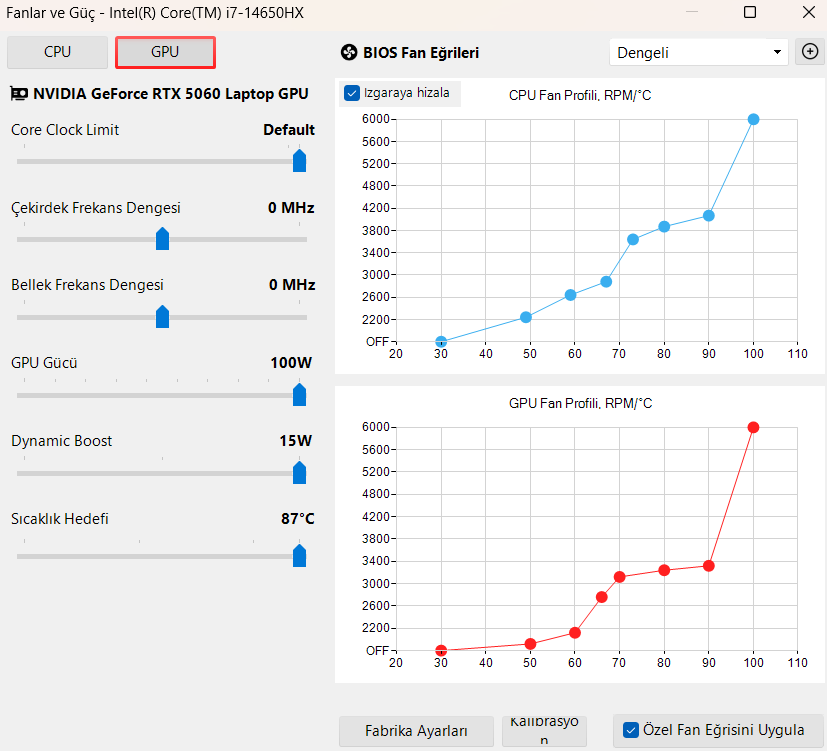Image resolution: width=827 pixels, height=751 pixels.
Task: Click the add fan profile plus icon
Action: [810, 52]
